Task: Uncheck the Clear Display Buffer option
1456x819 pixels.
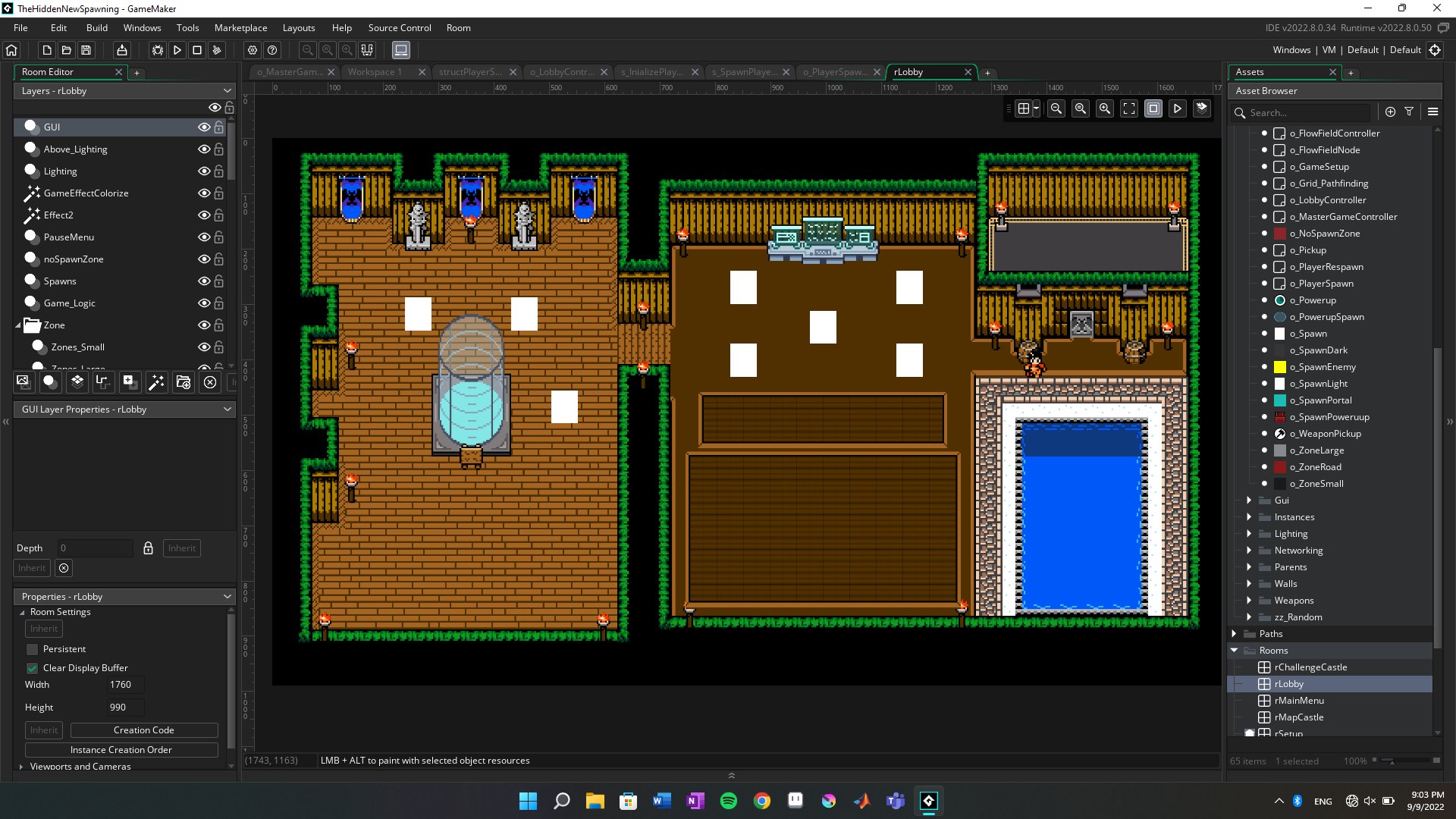Action: (32, 668)
